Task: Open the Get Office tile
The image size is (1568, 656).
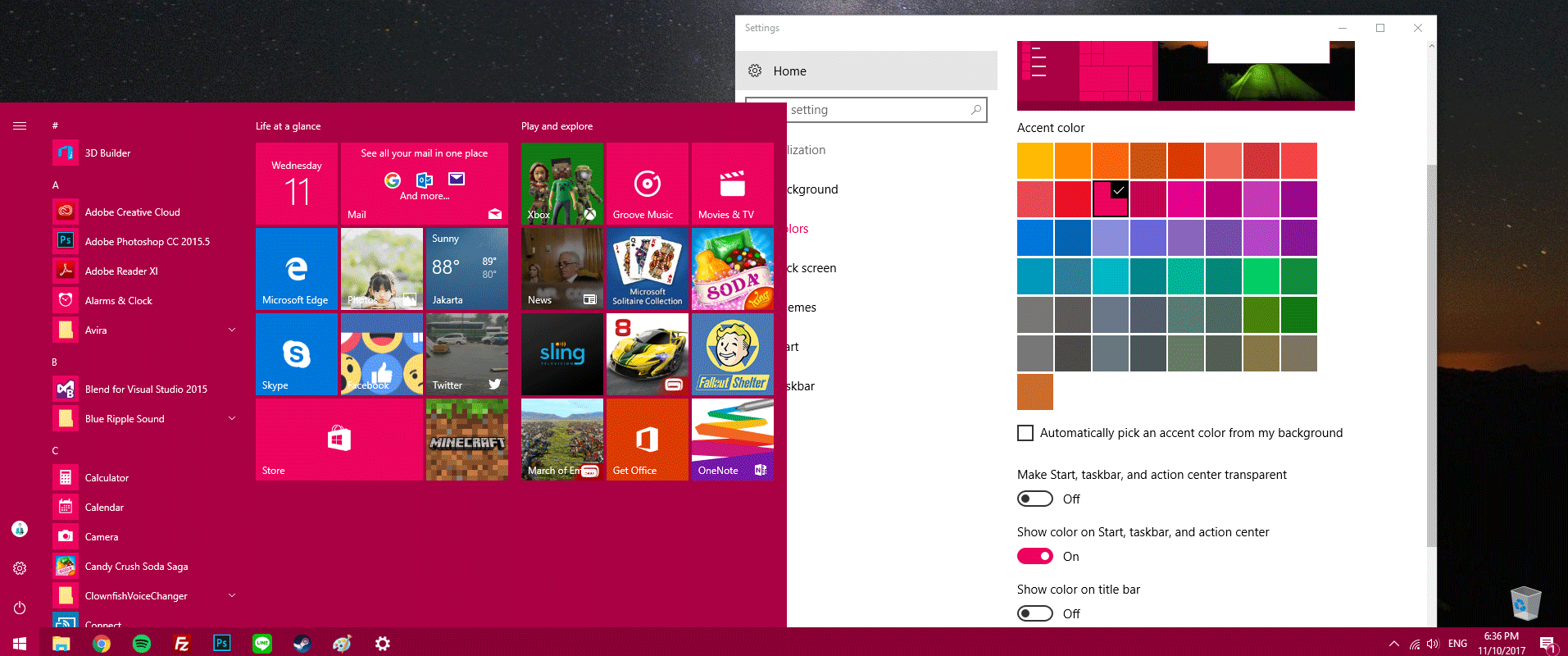Action: (648, 440)
